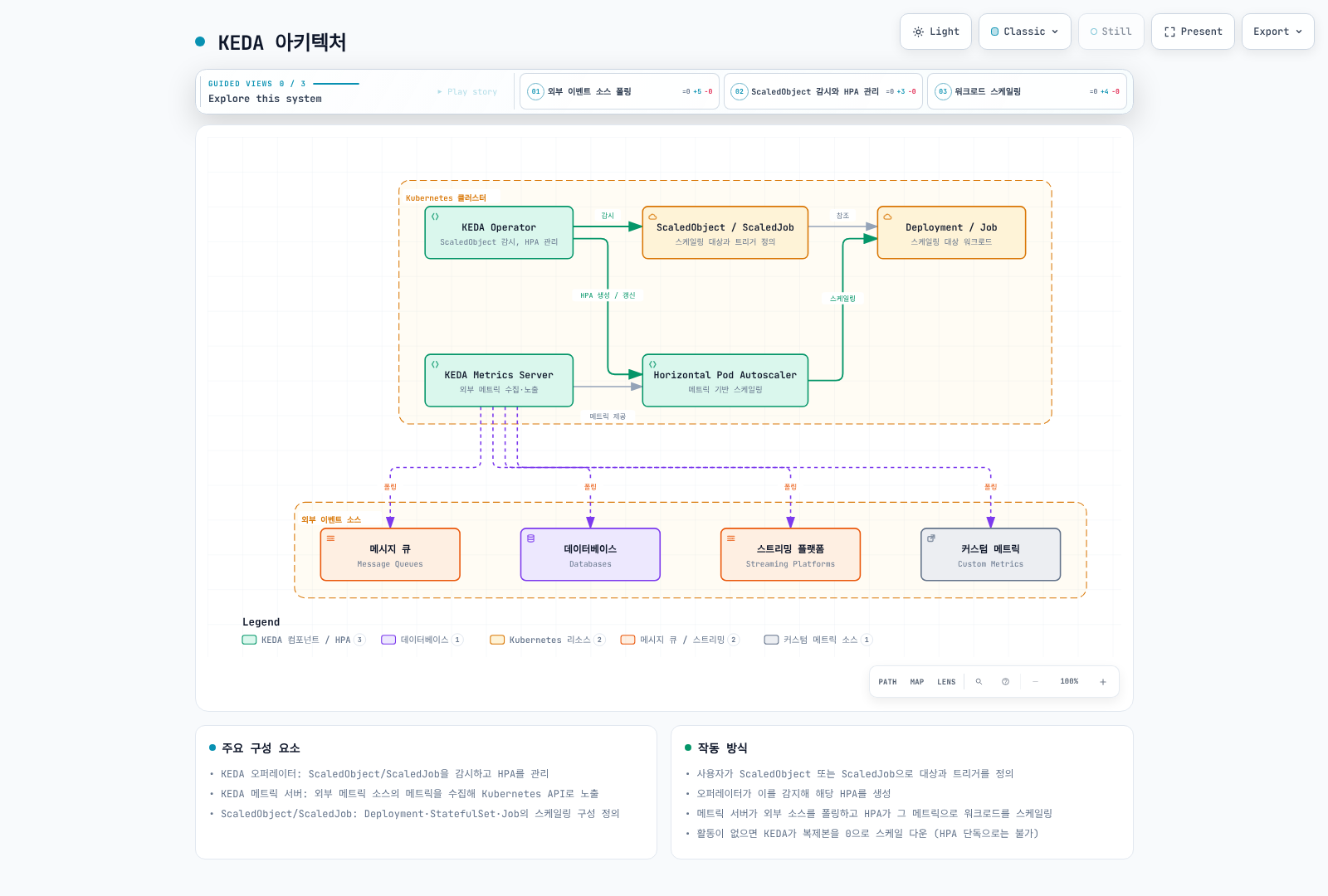This screenshot has width=1328, height=896.
Task: Click the code icon on KEDA Metrics Server
Action: [x=435, y=364]
